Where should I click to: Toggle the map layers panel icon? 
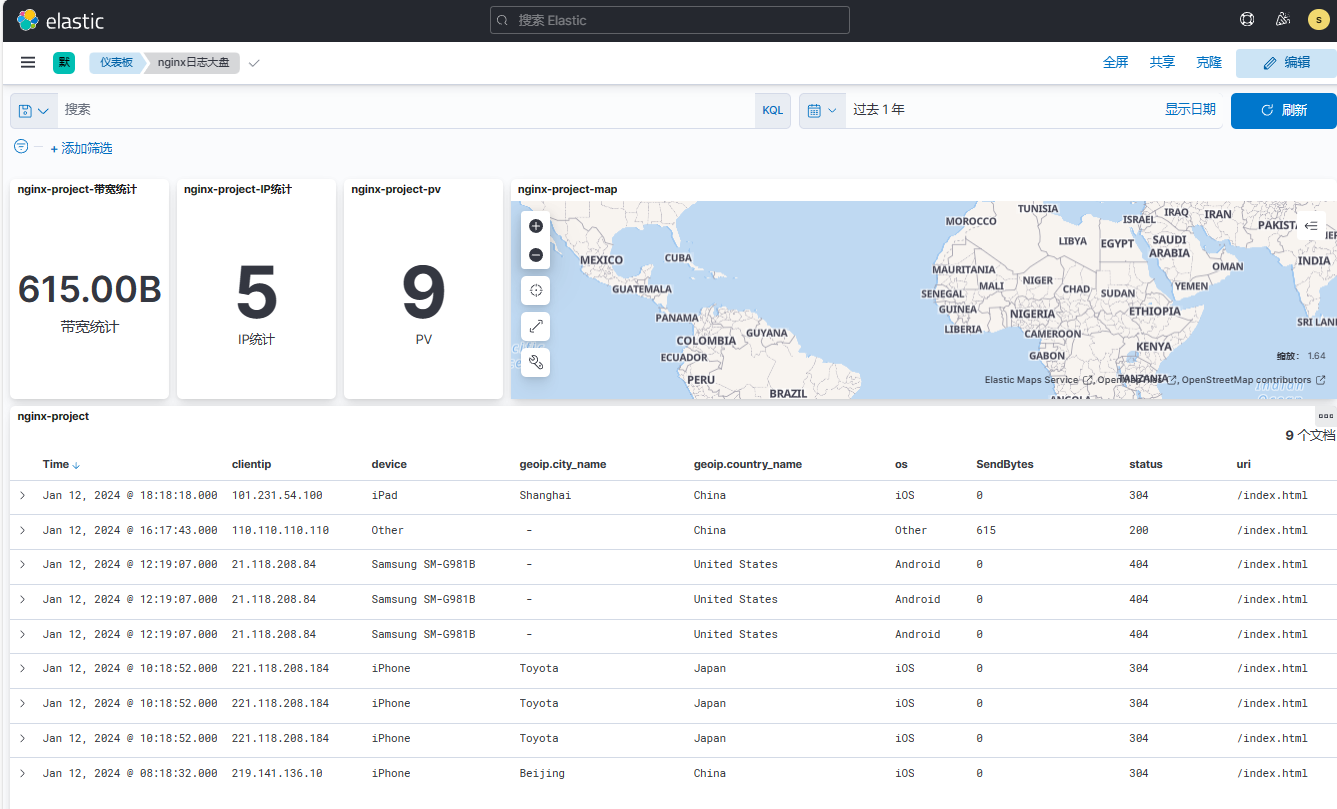coord(1311,226)
